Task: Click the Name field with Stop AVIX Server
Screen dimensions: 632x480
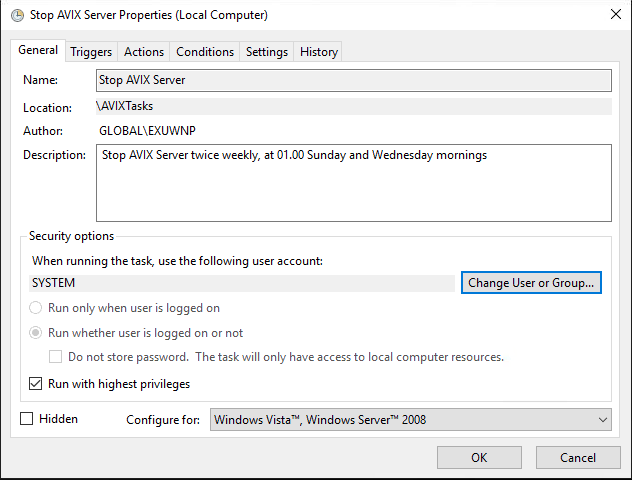Action: [x=353, y=80]
